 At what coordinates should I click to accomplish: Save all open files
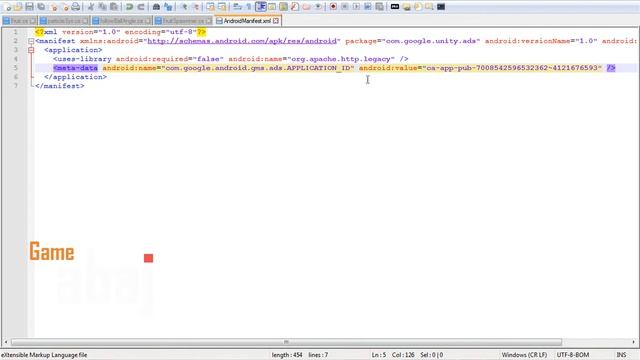41,7
